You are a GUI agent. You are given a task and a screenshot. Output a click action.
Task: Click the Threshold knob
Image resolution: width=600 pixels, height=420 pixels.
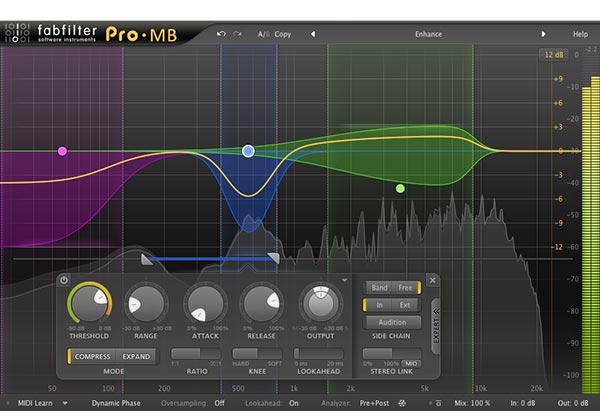click(90, 303)
